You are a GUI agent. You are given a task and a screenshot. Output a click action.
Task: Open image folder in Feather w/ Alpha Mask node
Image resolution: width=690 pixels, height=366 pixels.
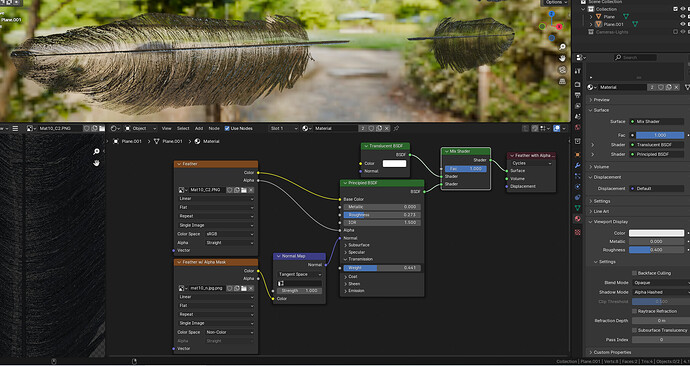[x=244, y=288]
